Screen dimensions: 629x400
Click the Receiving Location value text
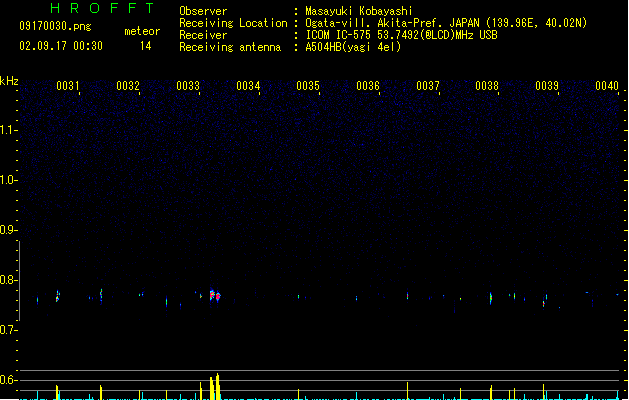tap(446, 23)
